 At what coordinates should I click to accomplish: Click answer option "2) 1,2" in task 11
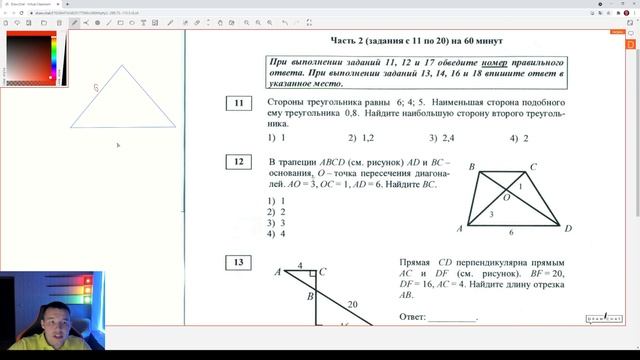[361, 138]
